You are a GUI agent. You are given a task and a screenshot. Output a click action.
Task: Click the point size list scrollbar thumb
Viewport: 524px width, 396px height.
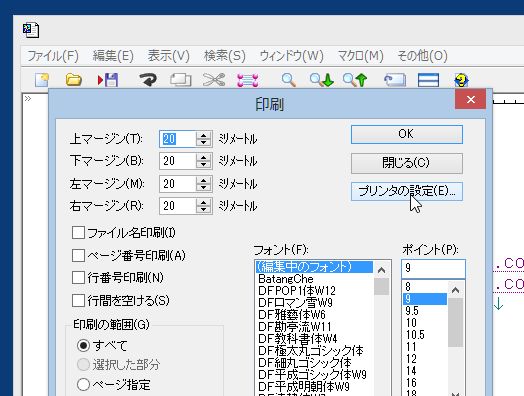point(455,322)
